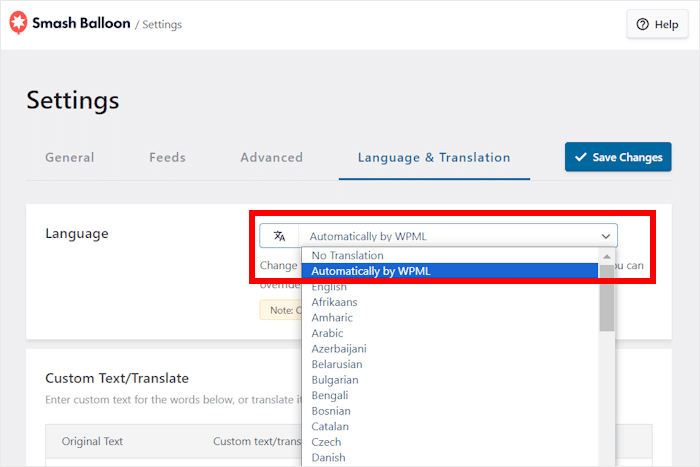
Task: Click the checkmark icon on Save Changes
Action: (580, 157)
